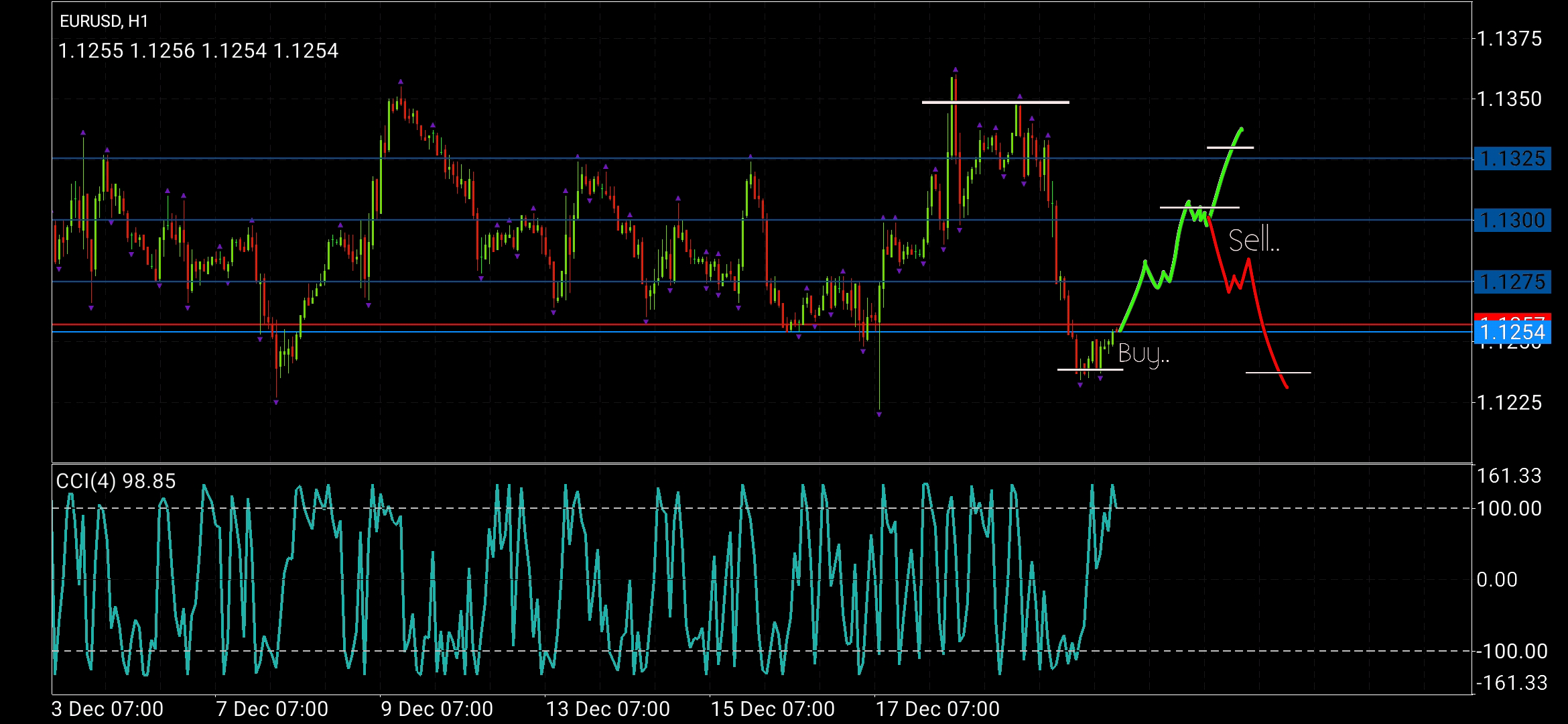Viewport: 1568px width, 724px height.
Task: Click the 1.1375 price scale value
Action: point(1509,39)
